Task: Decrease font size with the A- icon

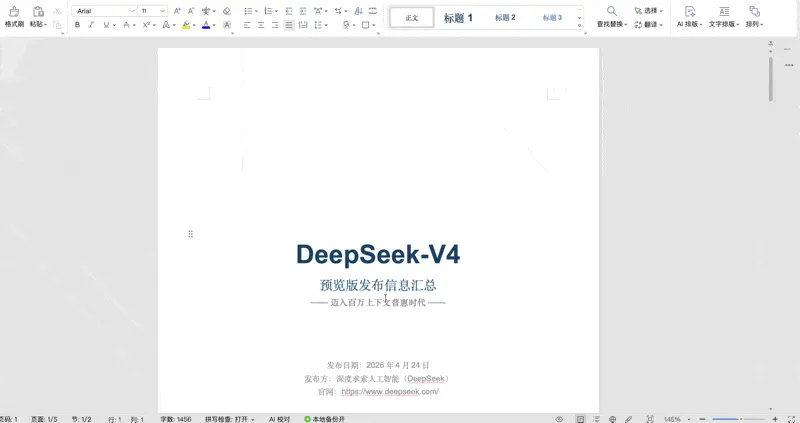Action: pos(191,11)
